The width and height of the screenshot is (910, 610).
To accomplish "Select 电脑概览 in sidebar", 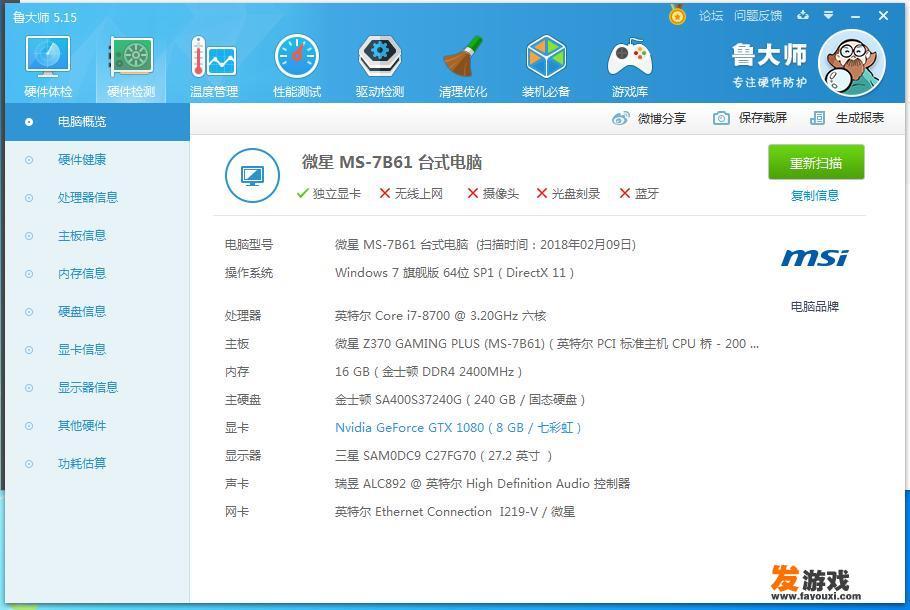I will pos(98,122).
